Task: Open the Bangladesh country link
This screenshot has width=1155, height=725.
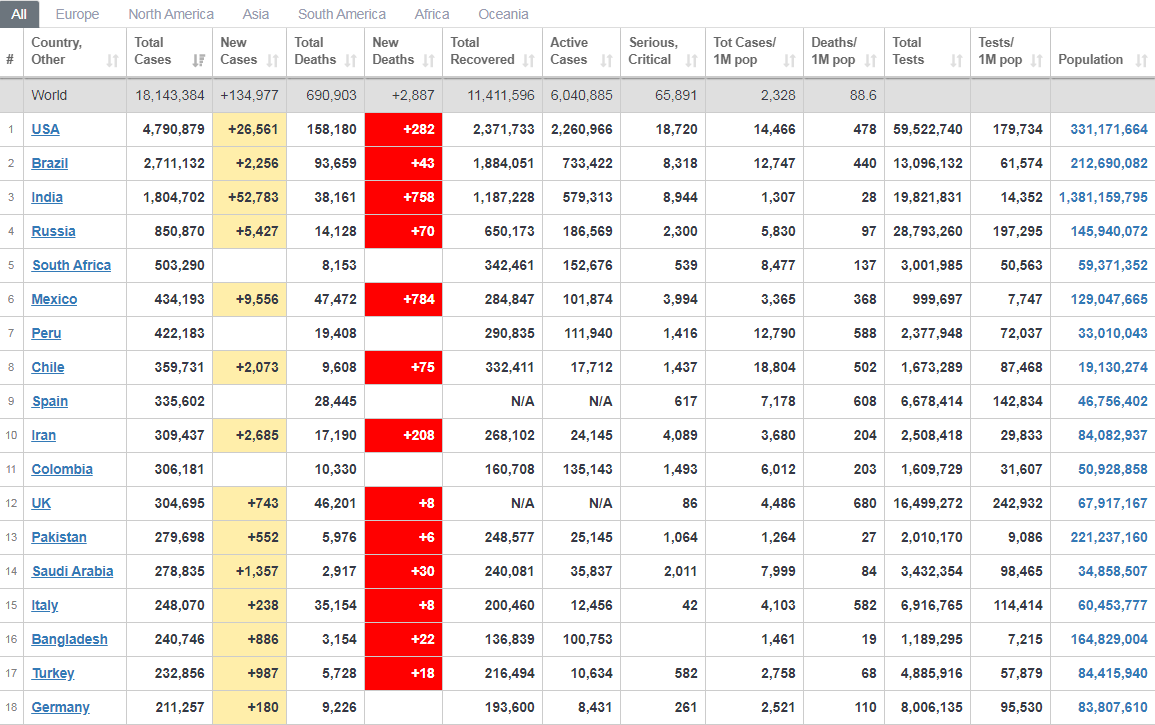Action: (69, 639)
